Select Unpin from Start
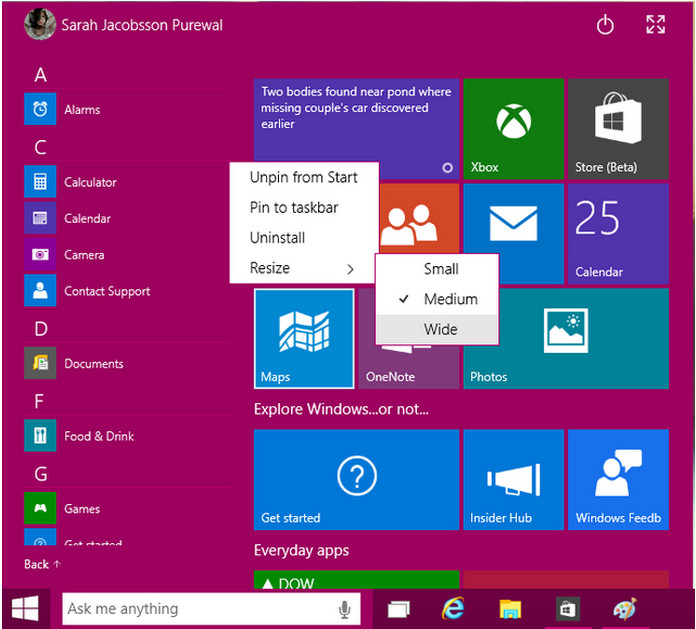 tap(304, 177)
